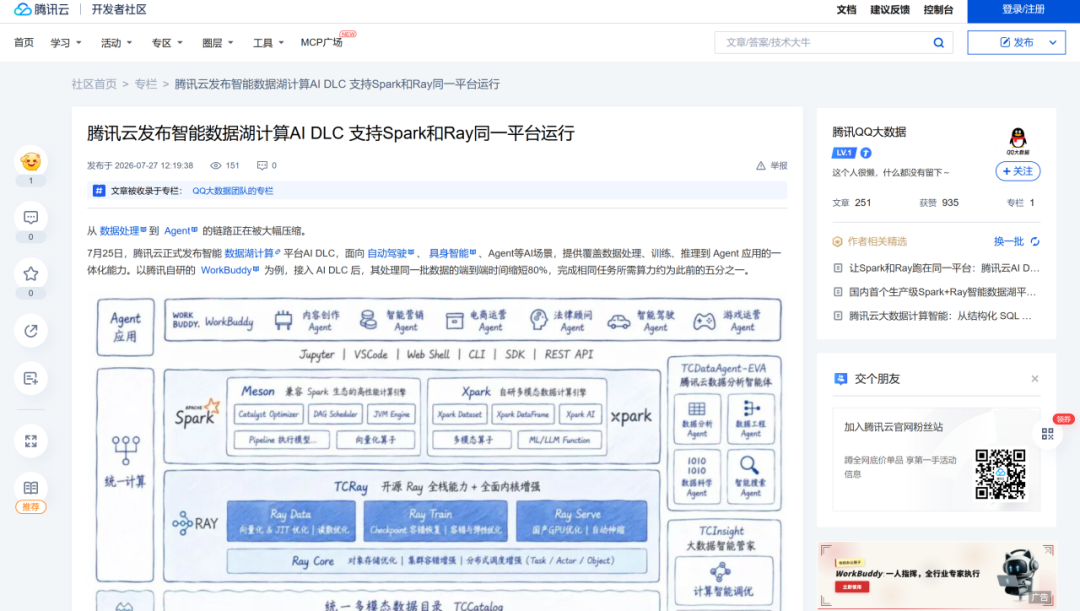Click the floating QR code grid icon
Screen dimensions: 1080x611
tap(1048, 434)
